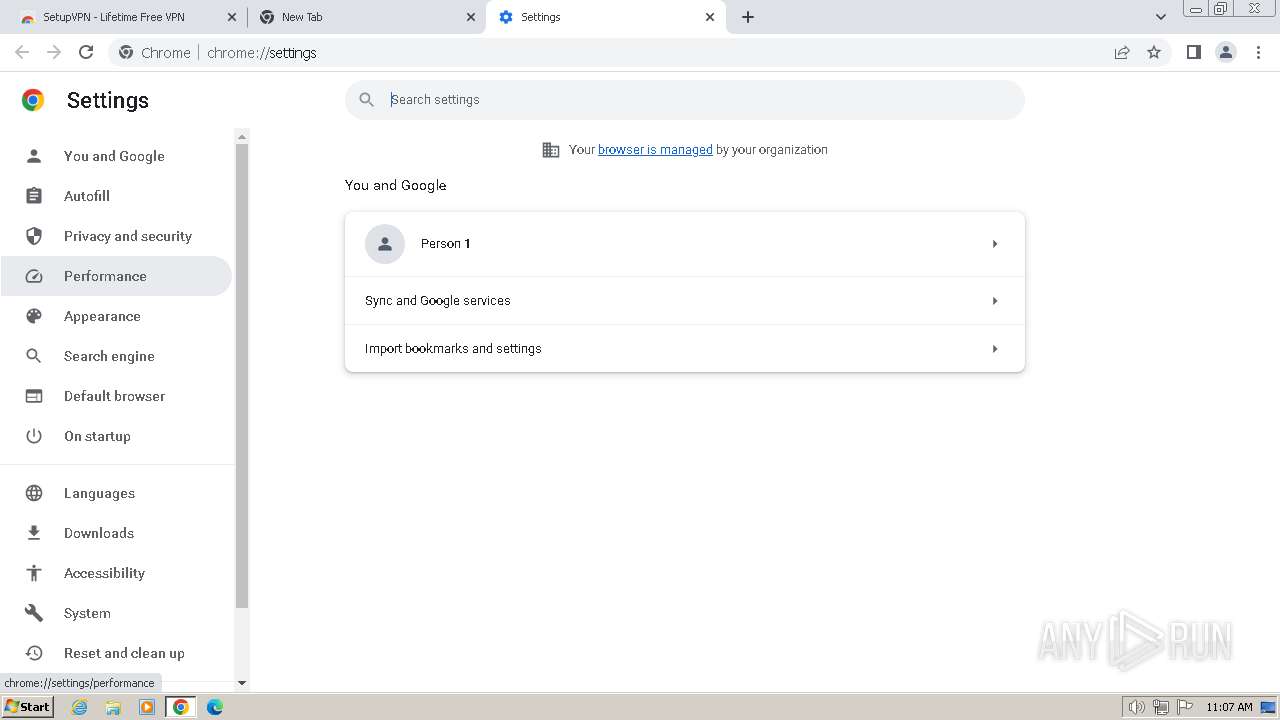Click the sidebar scrollbar thumb
1280x720 pixels.
pos(241,375)
